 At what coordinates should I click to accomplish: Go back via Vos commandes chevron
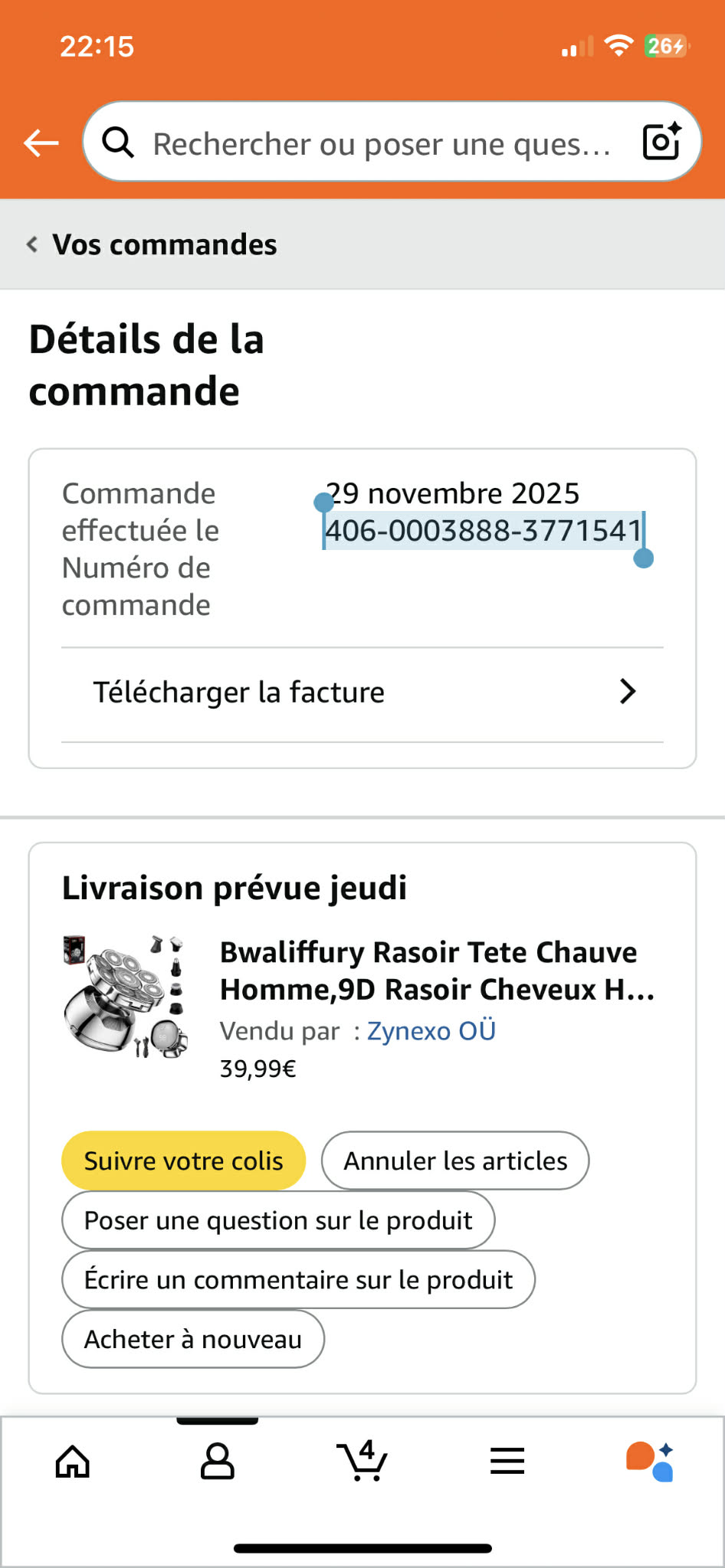click(32, 244)
